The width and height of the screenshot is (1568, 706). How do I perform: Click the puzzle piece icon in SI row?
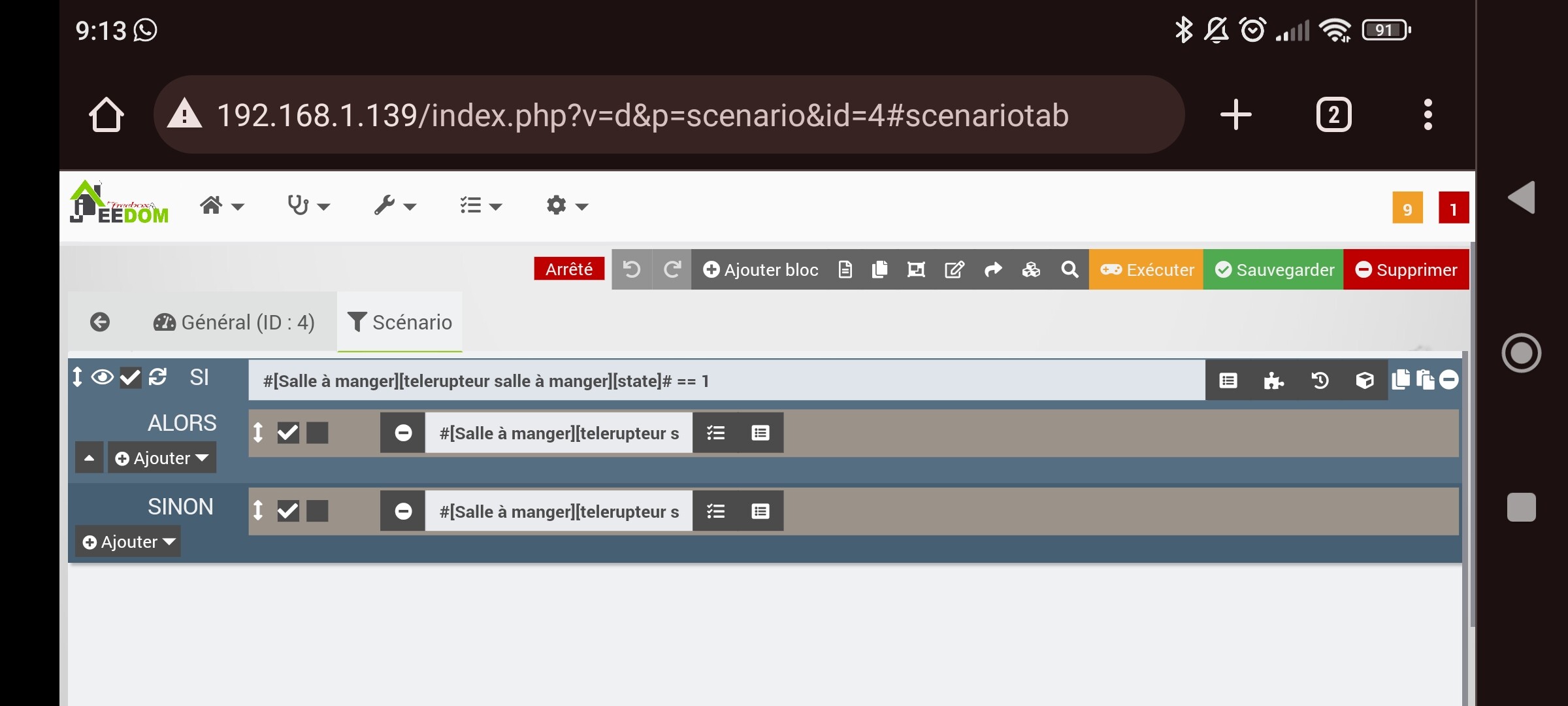(x=1273, y=380)
